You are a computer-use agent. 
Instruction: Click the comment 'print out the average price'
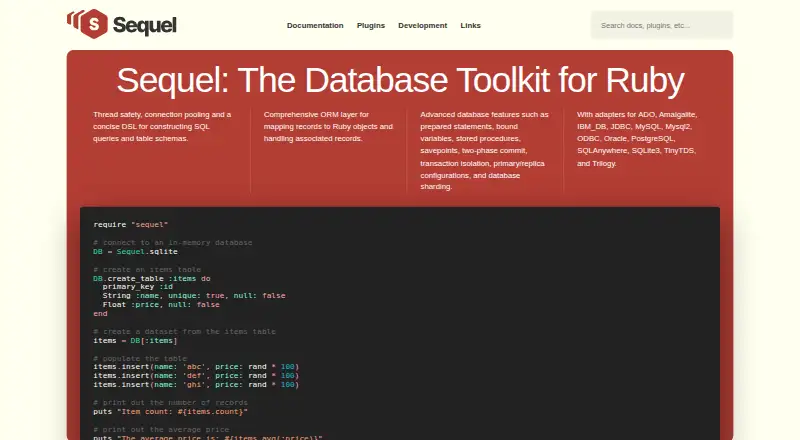(161, 430)
